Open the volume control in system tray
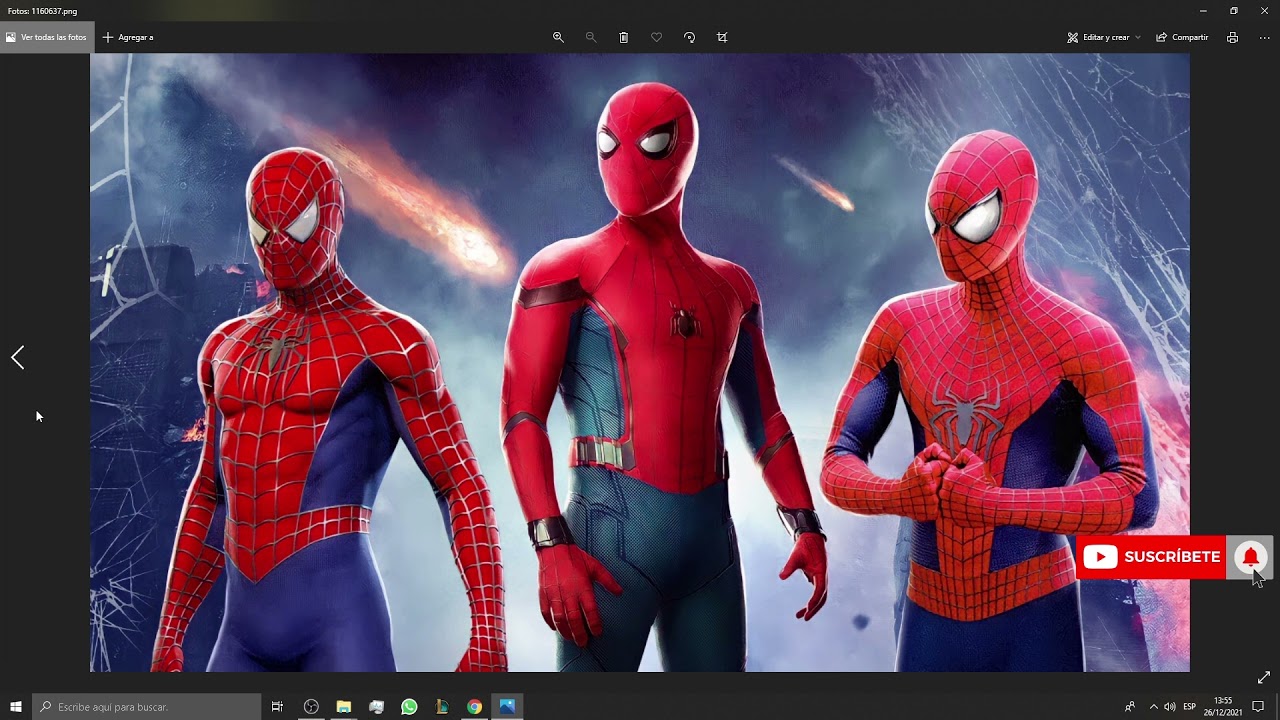The image size is (1280, 720). coord(1170,707)
